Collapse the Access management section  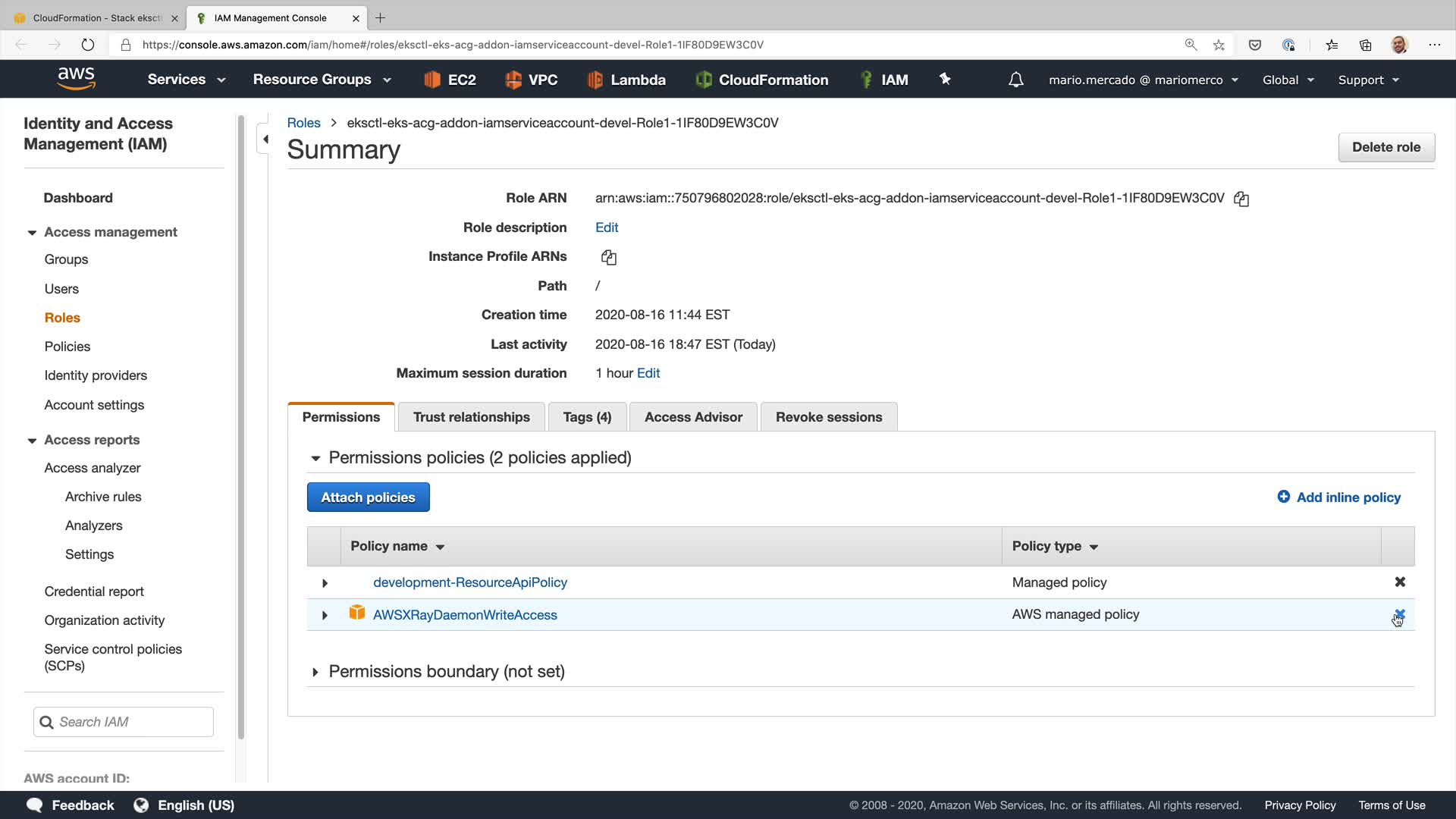[x=32, y=233]
